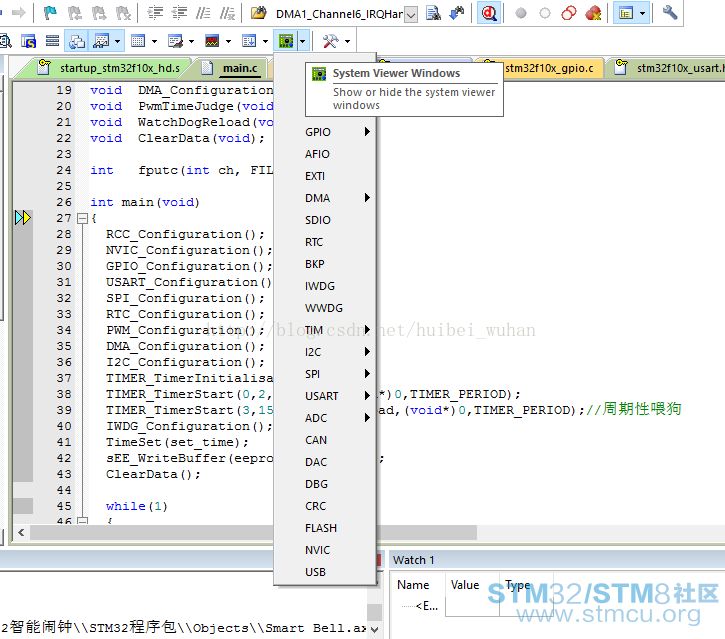This screenshot has width=725, height=639.
Task: Expand the Memory Windows dropdown arrow
Action: coord(154,42)
